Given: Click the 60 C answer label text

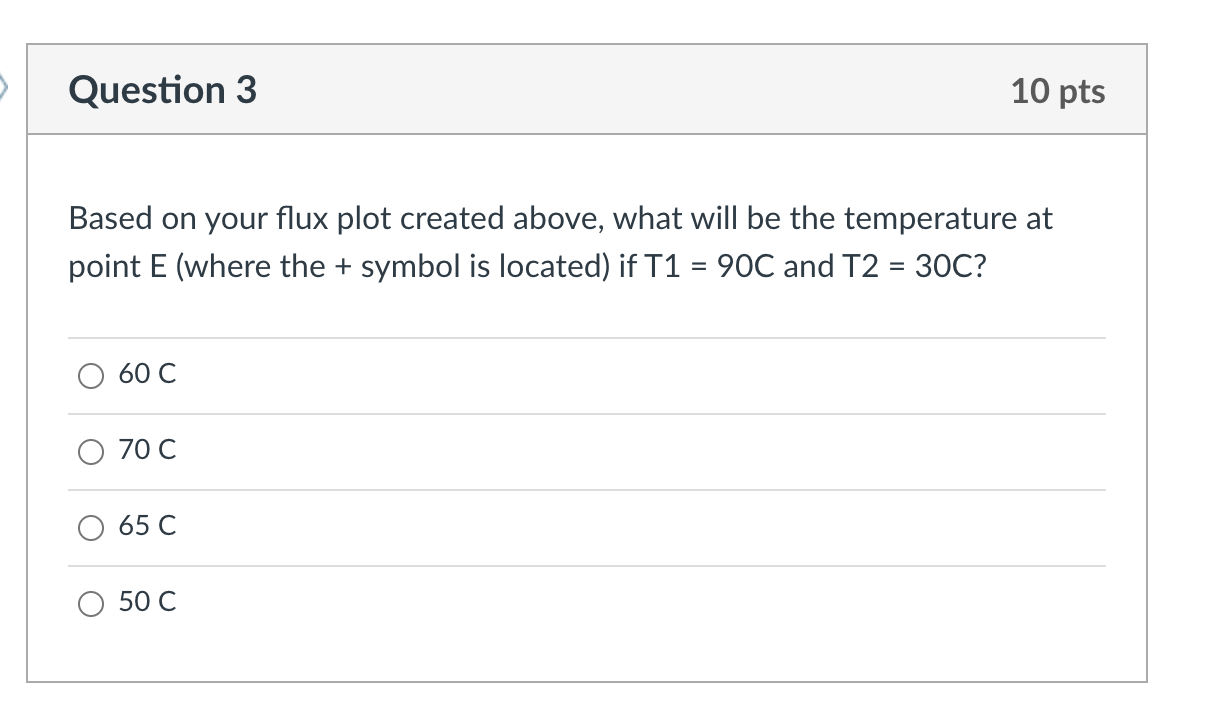Looking at the screenshot, I should [146, 375].
